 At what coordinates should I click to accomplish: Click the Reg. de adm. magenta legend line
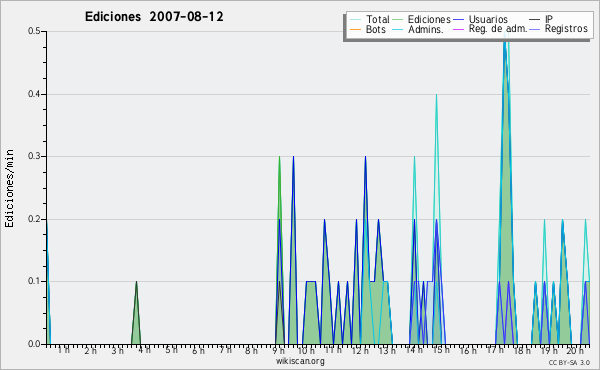click(x=458, y=29)
